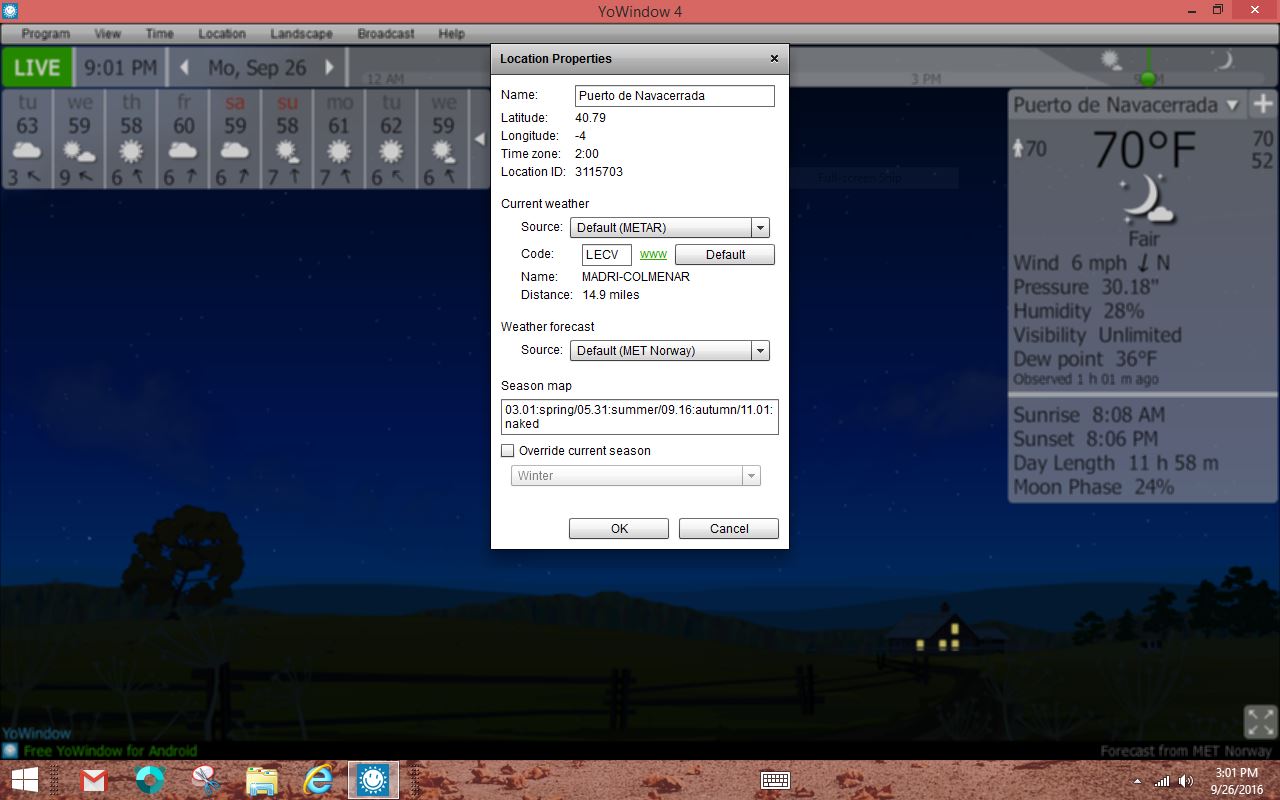Click the location Name text field
1280x800 pixels.
pos(675,96)
